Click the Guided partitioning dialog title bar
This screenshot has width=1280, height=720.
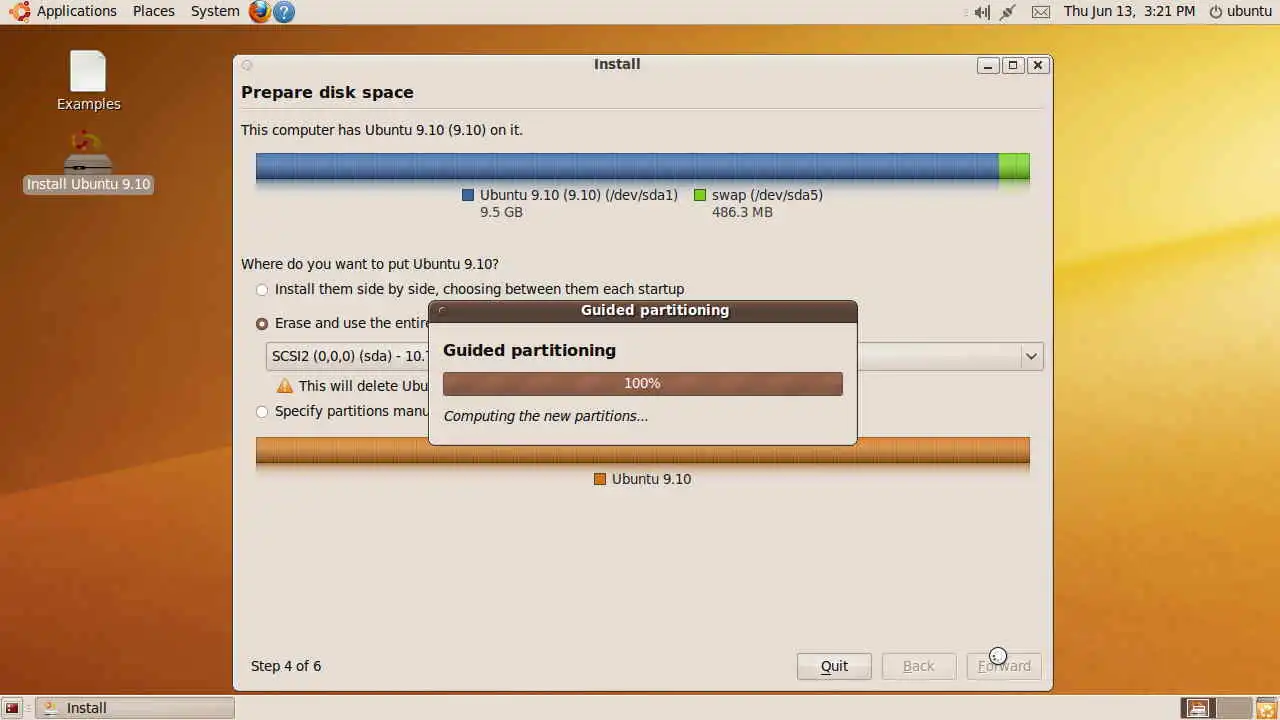click(643, 311)
